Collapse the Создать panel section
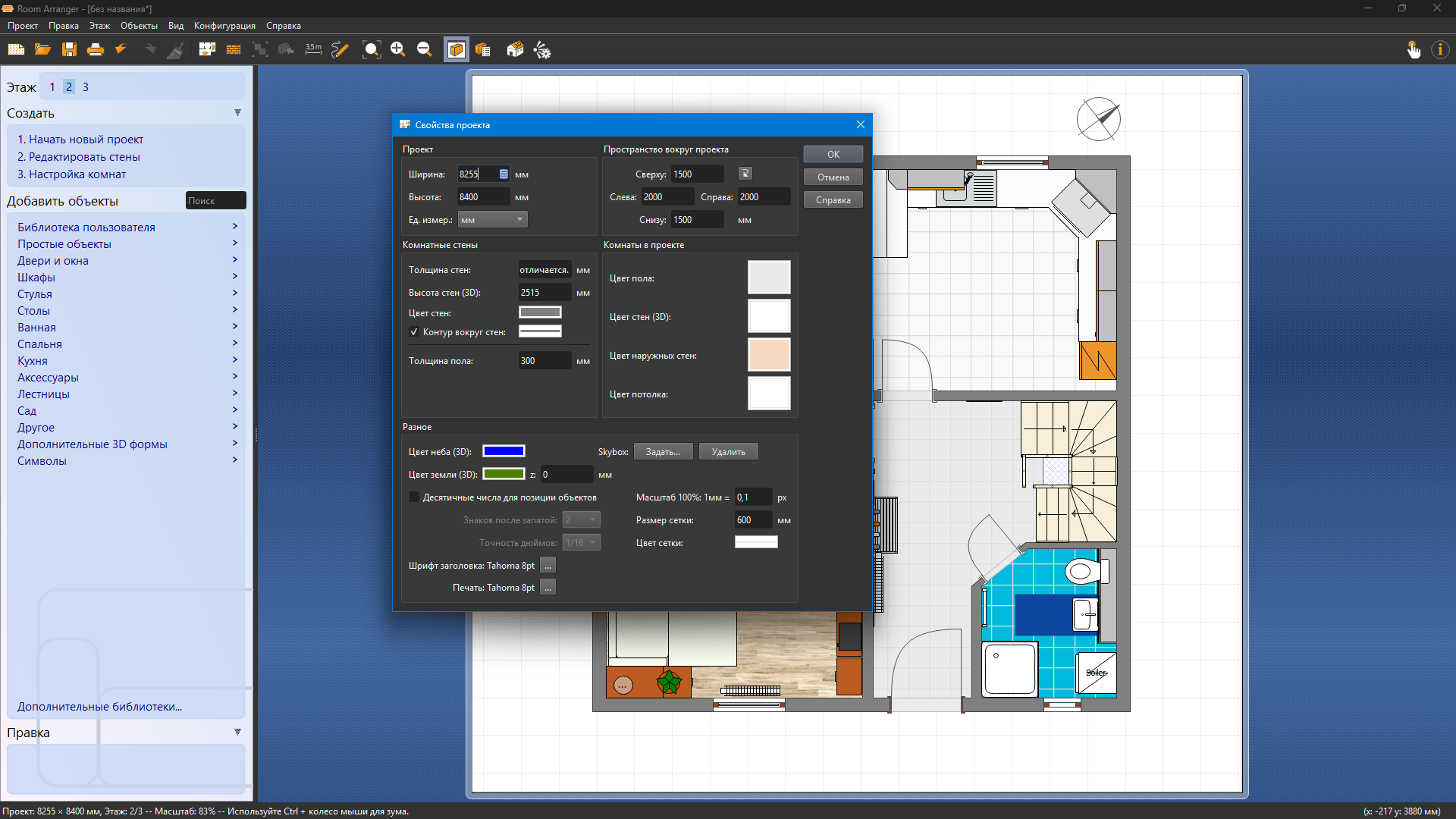Screen dimensions: 1456x819 tap(237, 113)
